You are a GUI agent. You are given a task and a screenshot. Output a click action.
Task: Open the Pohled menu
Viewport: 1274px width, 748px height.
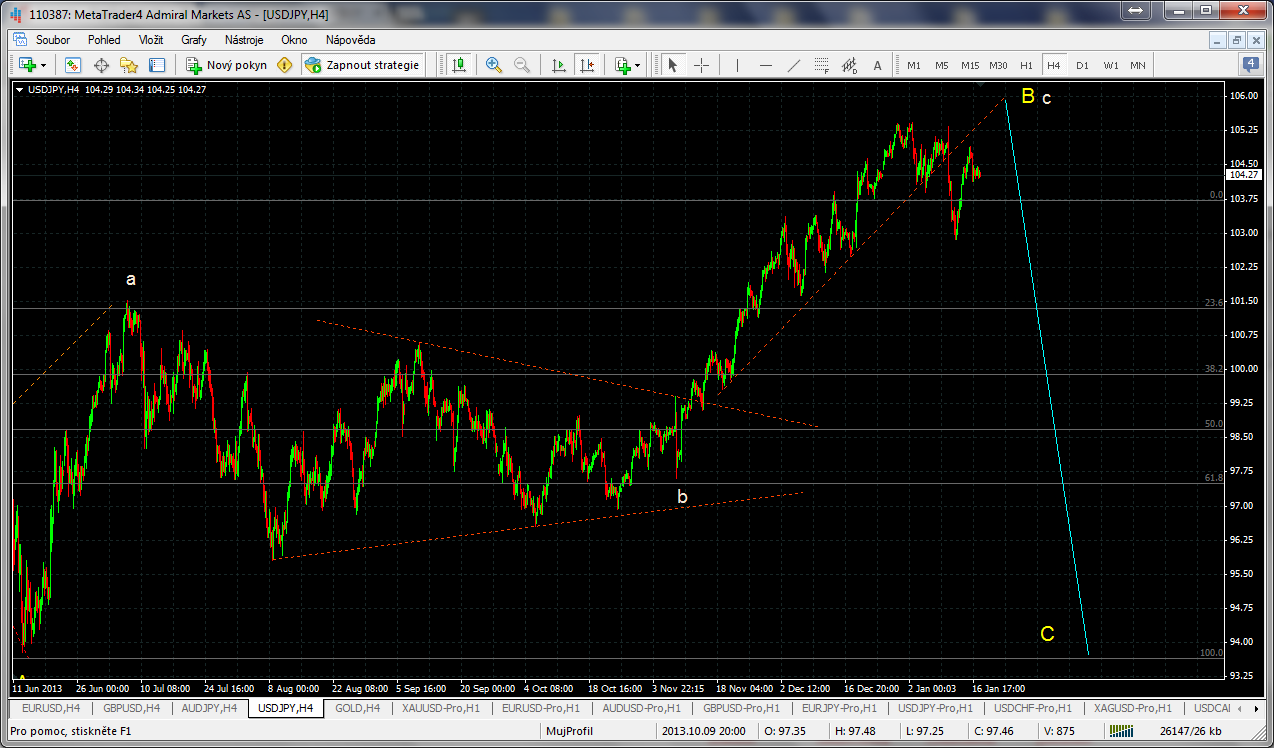104,40
